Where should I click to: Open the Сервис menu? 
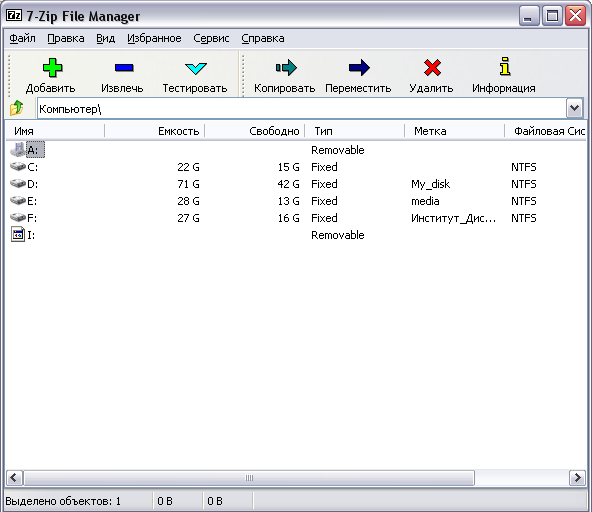(x=211, y=38)
